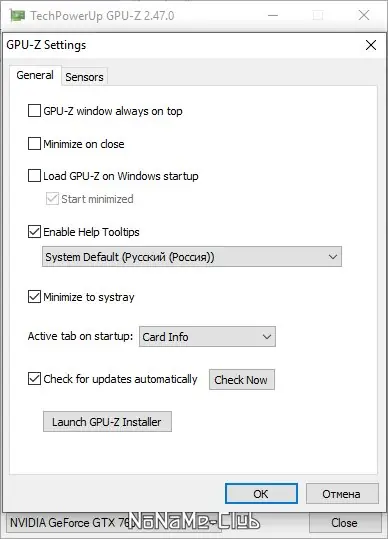Enable Load GPU-Z on Windows startup

(34, 176)
